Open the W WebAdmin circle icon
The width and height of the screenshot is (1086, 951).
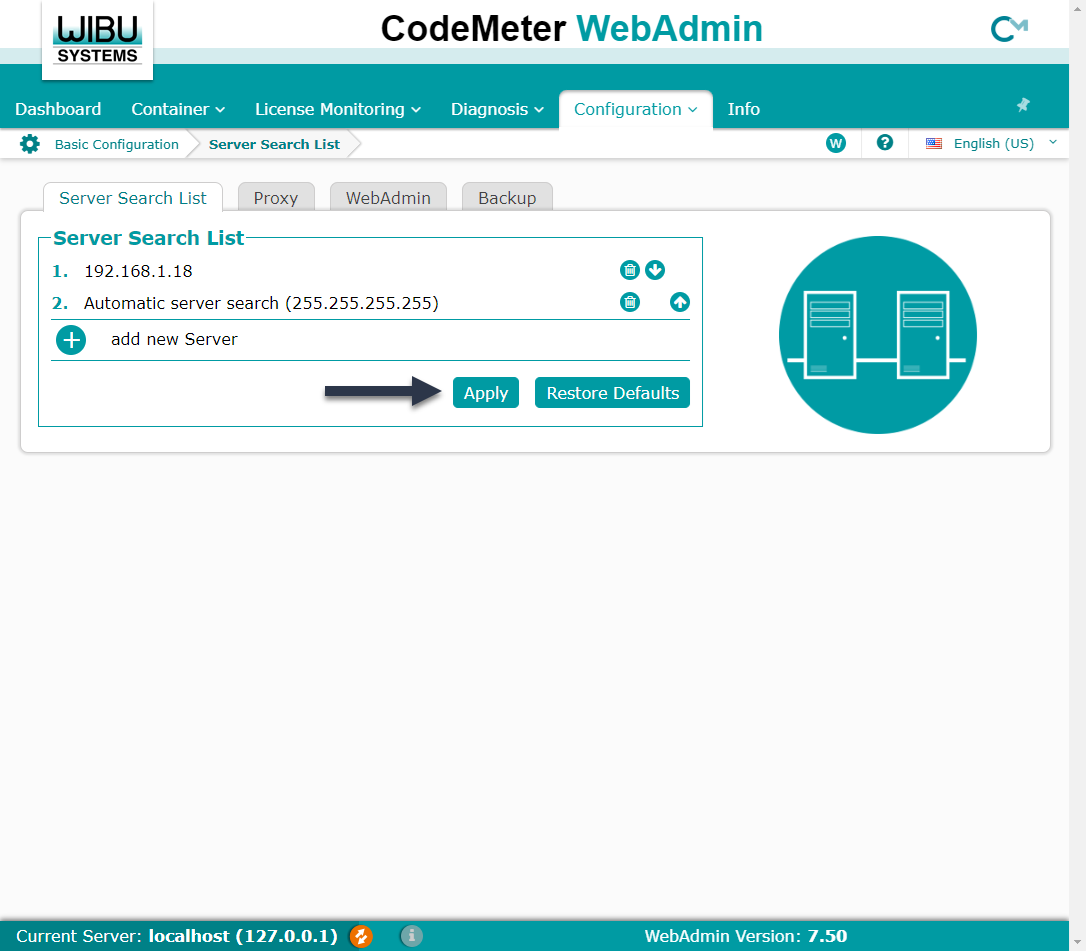pyautogui.click(x=836, y=143)
